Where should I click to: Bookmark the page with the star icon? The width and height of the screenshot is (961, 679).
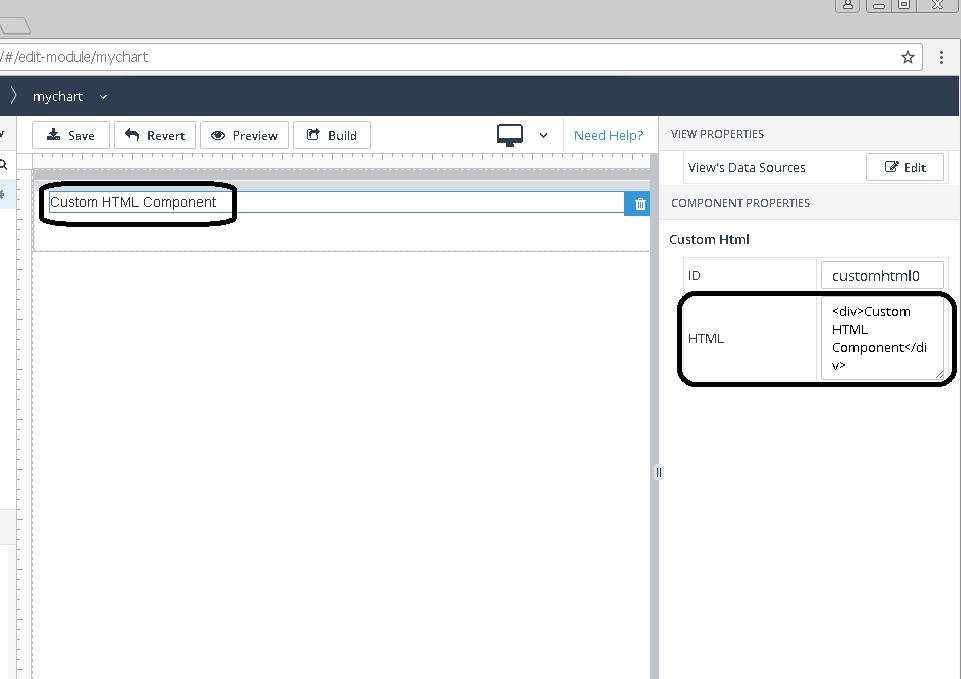(908, 58)
